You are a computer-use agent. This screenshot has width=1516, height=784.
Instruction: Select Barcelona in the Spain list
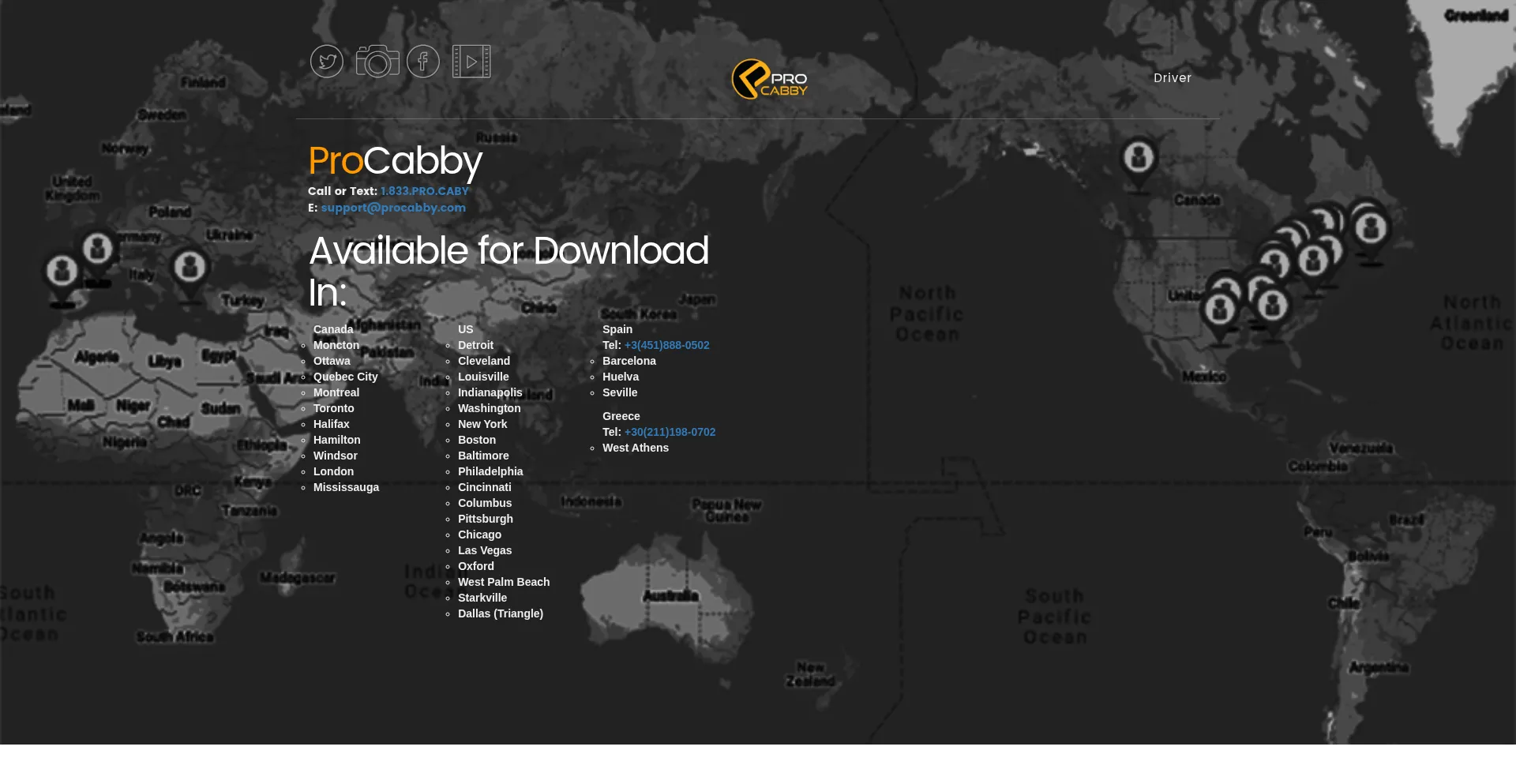pyautogui.click(x=629, y=361)
